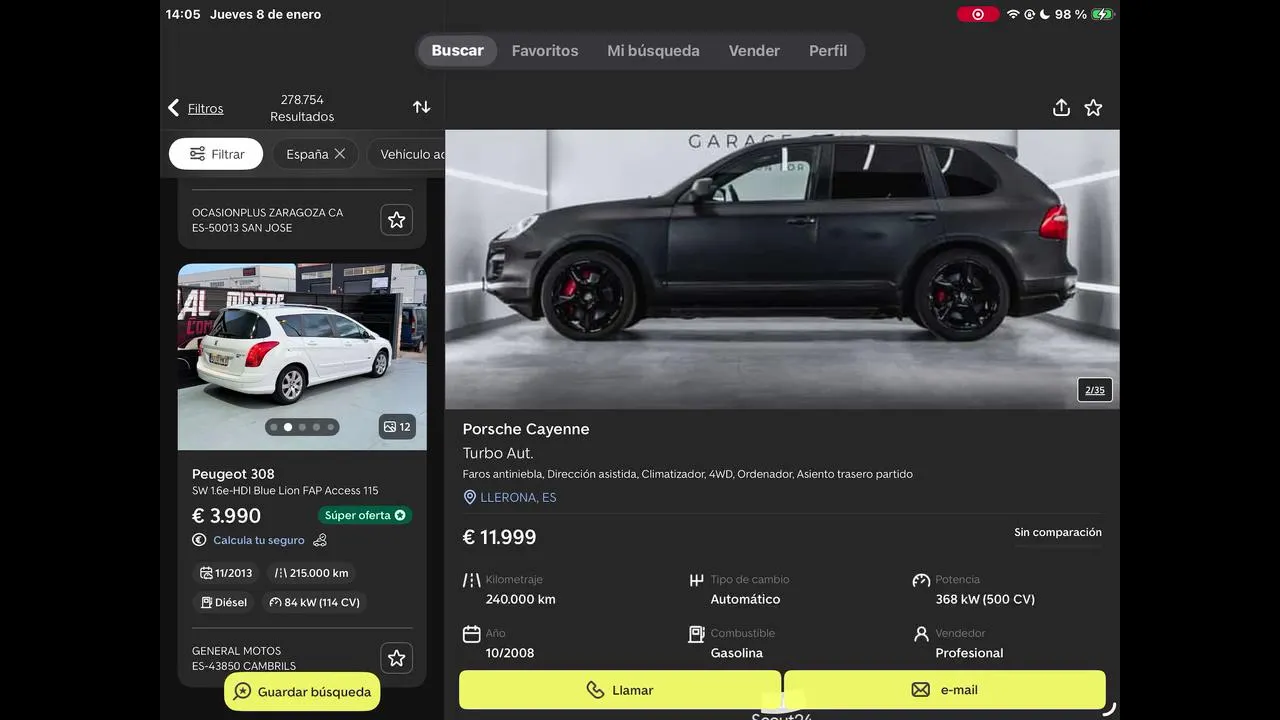Open the 12 photos gallery badge
1280x720 pixels.
397,427
